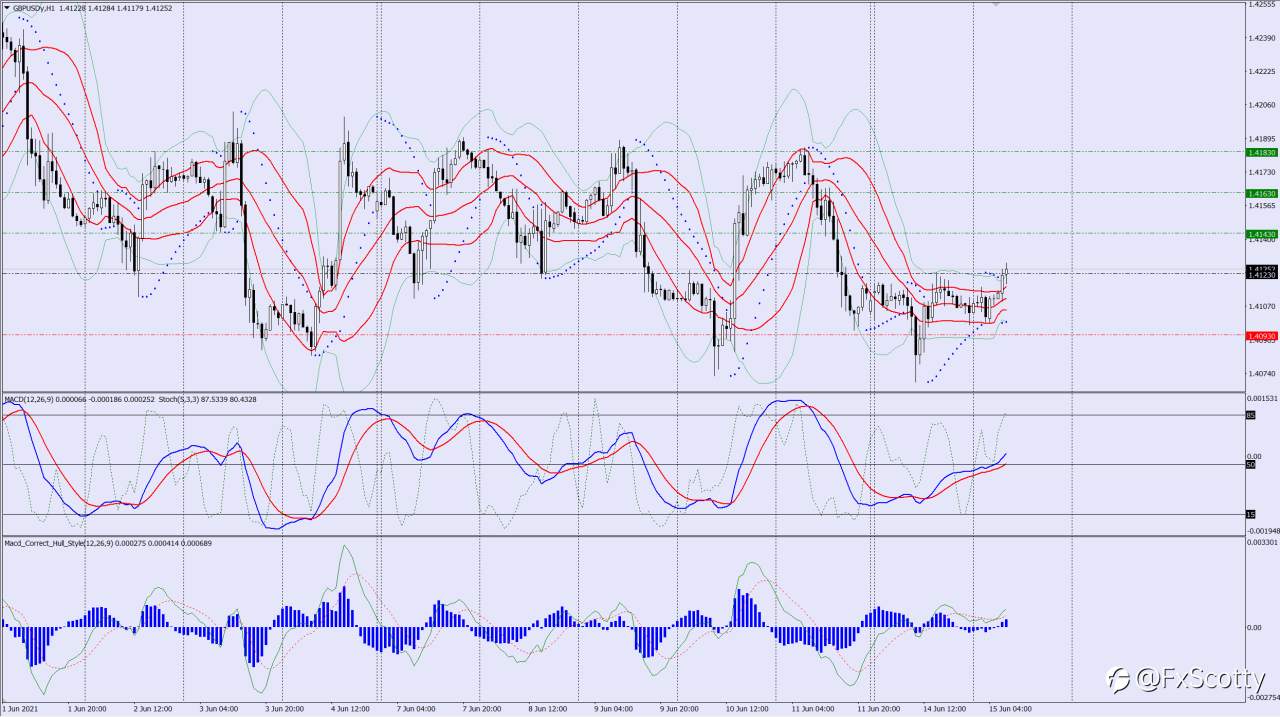This screenshot has height=717, width=1280.
Task: Click the 1.42225 price scale value
Action: pyautogui.click(x=1262, y=72)
